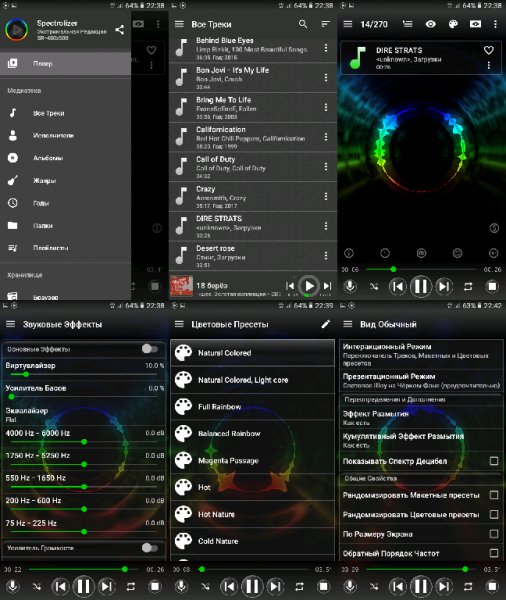
Task: Tap microphone icon on DIRE STRATS player screen
Action: coord(350,286)
